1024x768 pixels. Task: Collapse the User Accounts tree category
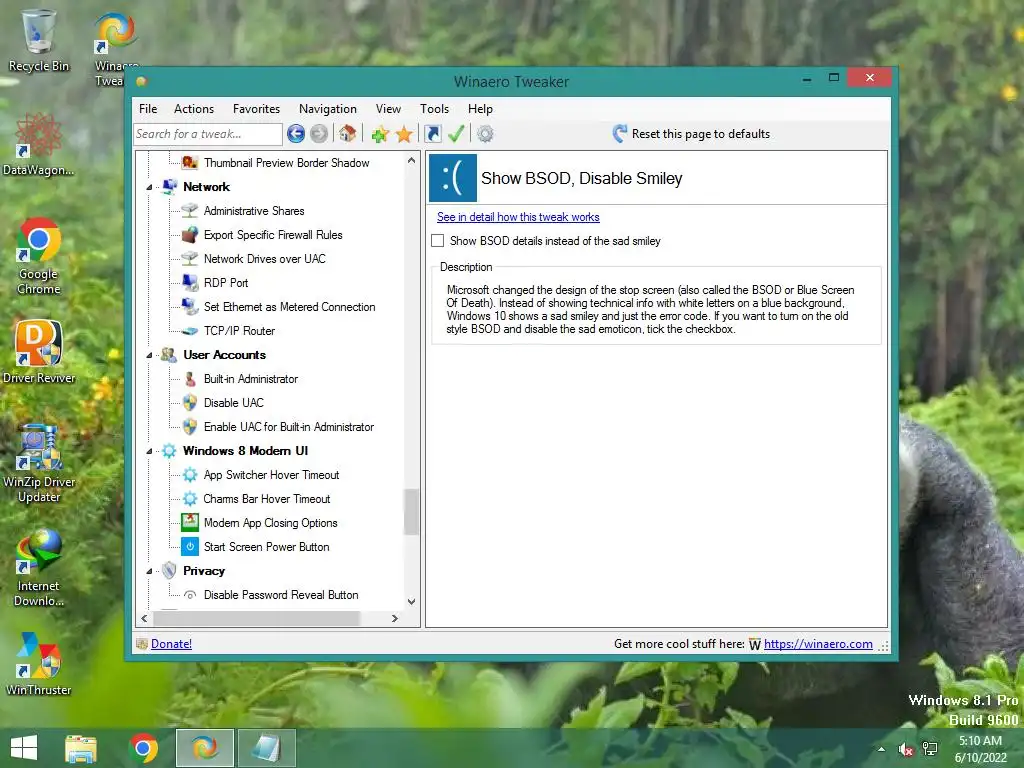[x=150, y=355]
